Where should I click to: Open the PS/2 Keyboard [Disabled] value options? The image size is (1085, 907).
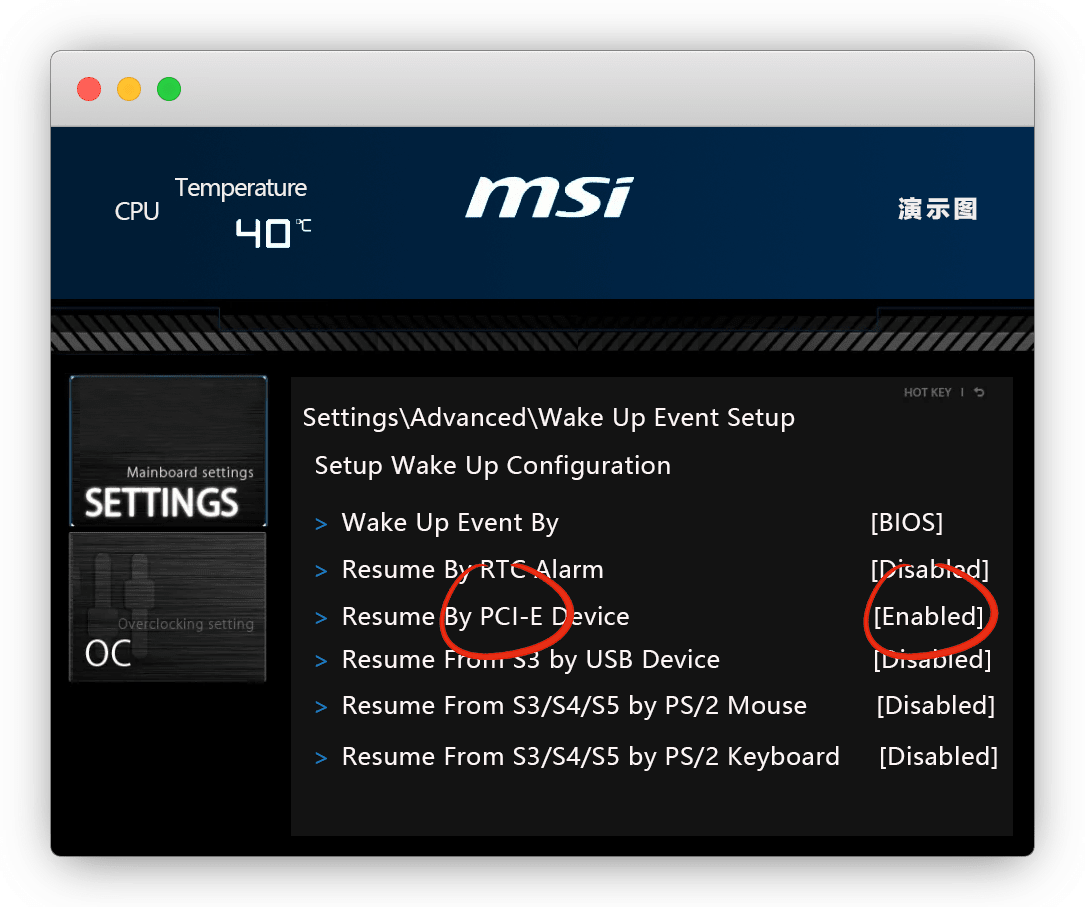tap(938, 757)
